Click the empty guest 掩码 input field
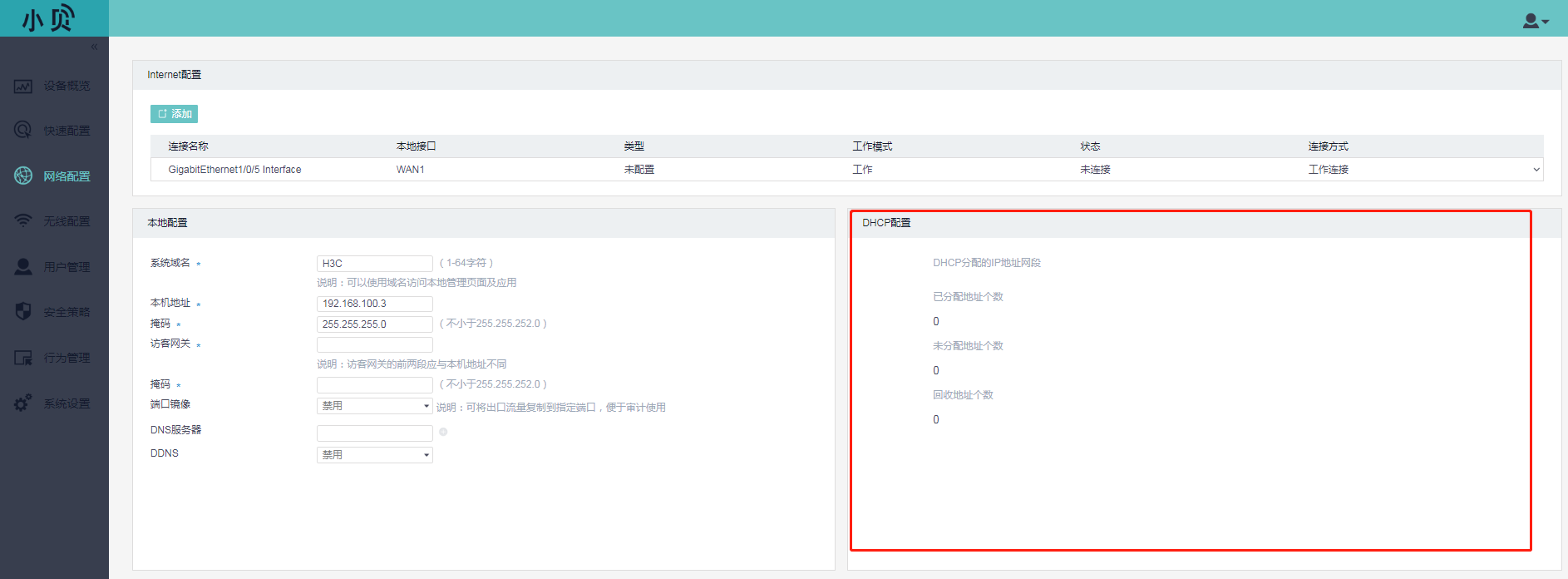Screen dimensions: 1568x579 click(x=375, y=385)
